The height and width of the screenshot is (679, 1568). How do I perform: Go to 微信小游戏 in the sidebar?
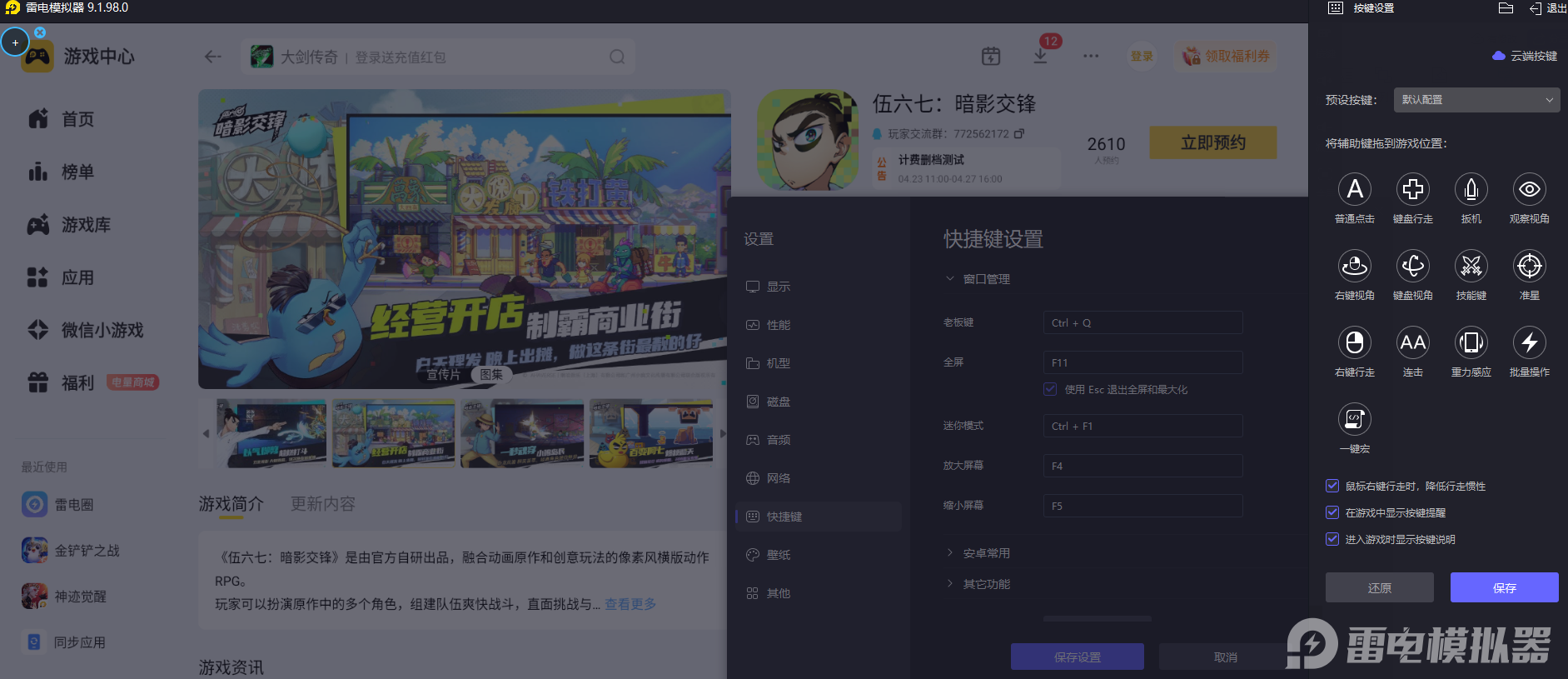pos(85,330)
